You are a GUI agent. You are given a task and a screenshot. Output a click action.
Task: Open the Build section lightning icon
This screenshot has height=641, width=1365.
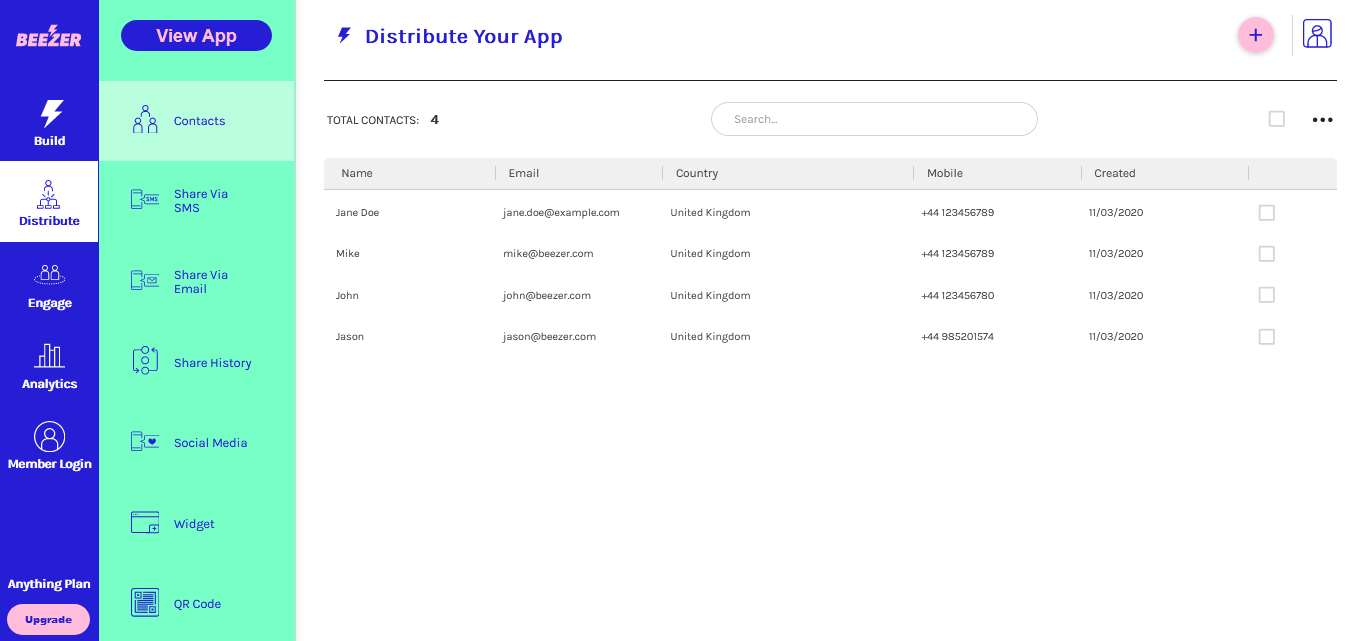50,112
